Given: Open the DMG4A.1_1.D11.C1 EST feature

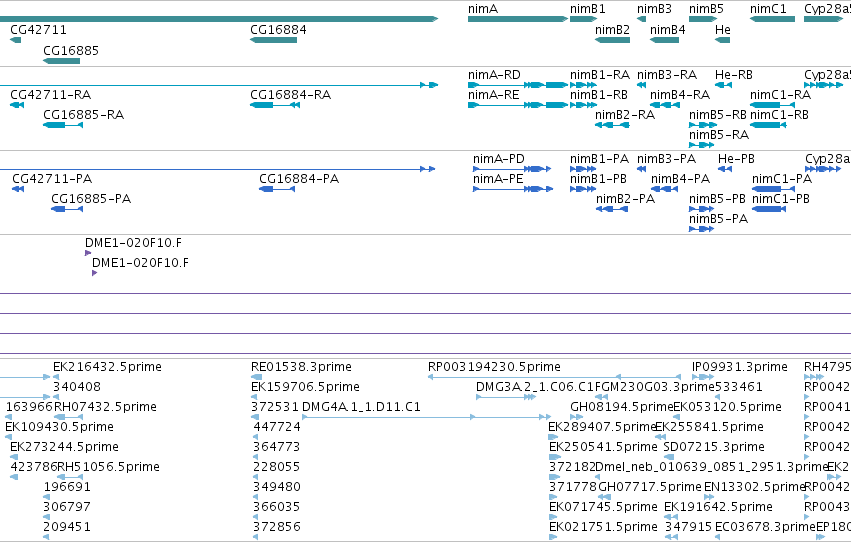Looking at the screenshot, I should tap(426, 417).
